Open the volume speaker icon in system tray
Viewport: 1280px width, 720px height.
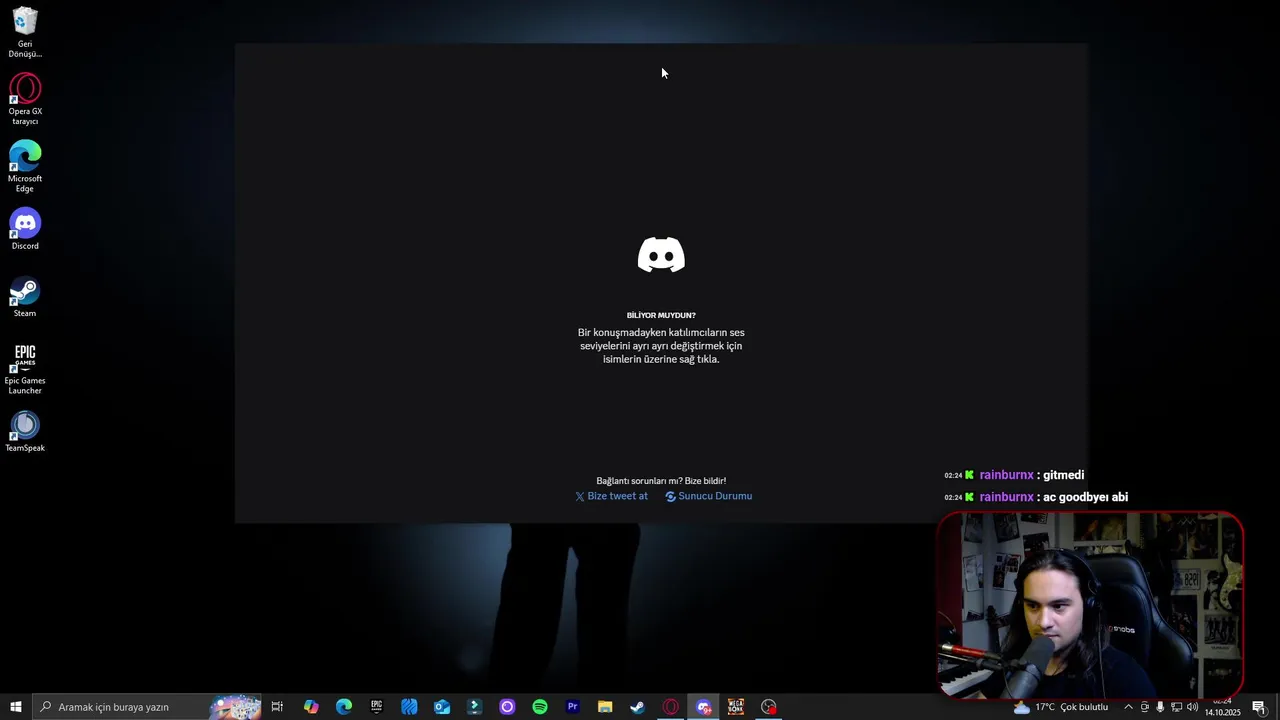click(1192, 707)
